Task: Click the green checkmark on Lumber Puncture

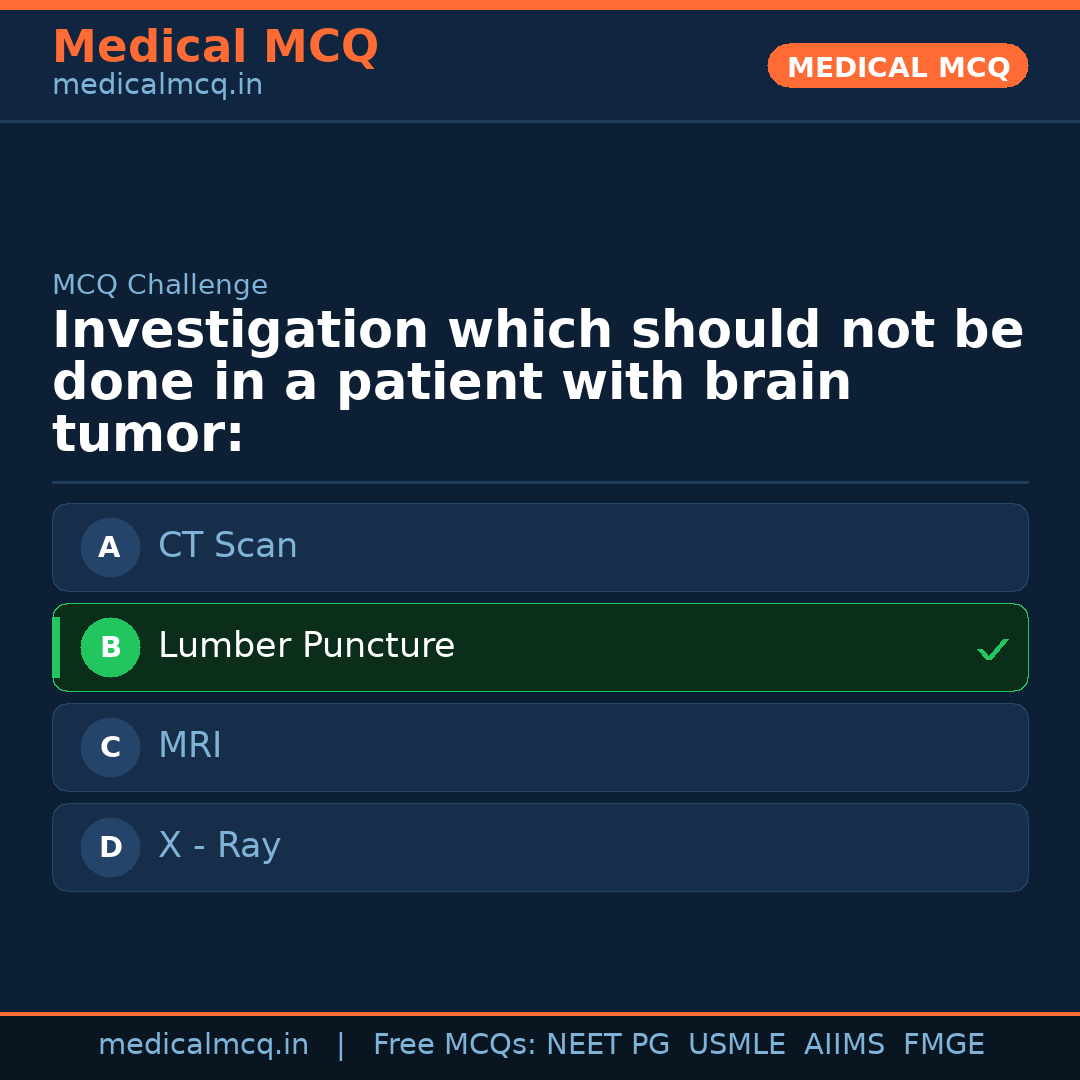Action: click(x=992, y=649)
